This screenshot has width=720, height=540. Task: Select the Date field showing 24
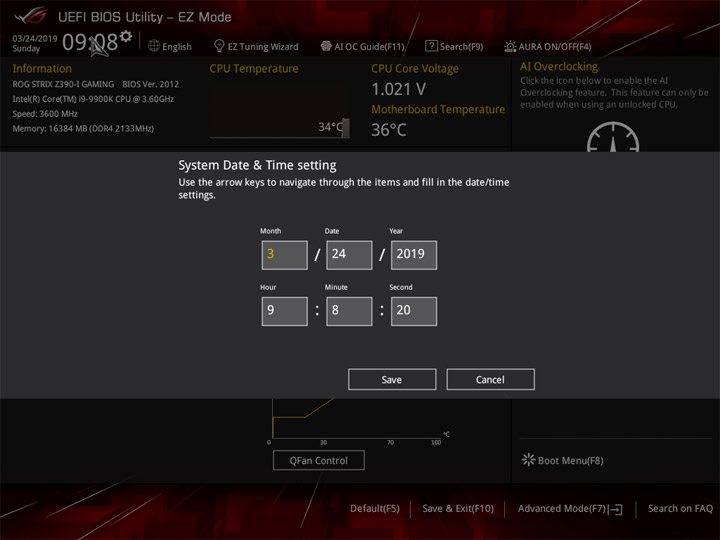pyautogui.click(x=349, y=255)
